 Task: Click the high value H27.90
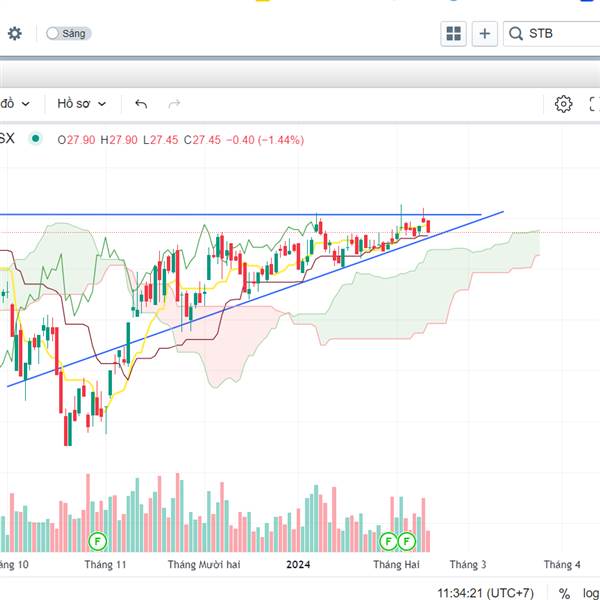click(119, 140)
